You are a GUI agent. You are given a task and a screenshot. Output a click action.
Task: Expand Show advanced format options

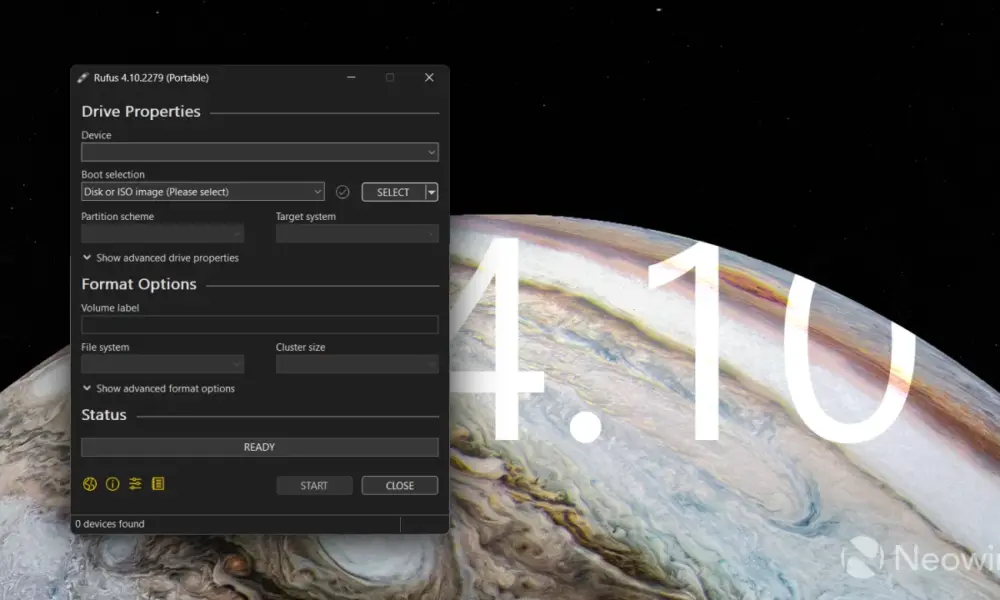[158, 389]
